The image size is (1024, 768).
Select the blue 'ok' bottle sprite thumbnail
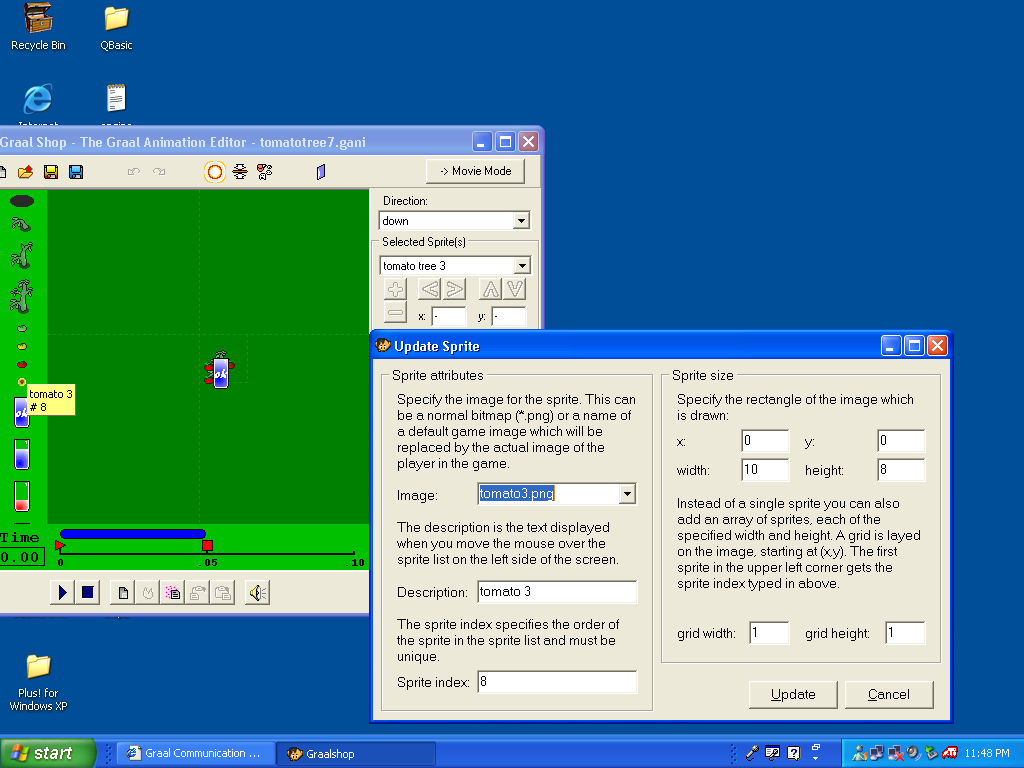(21, 412)
